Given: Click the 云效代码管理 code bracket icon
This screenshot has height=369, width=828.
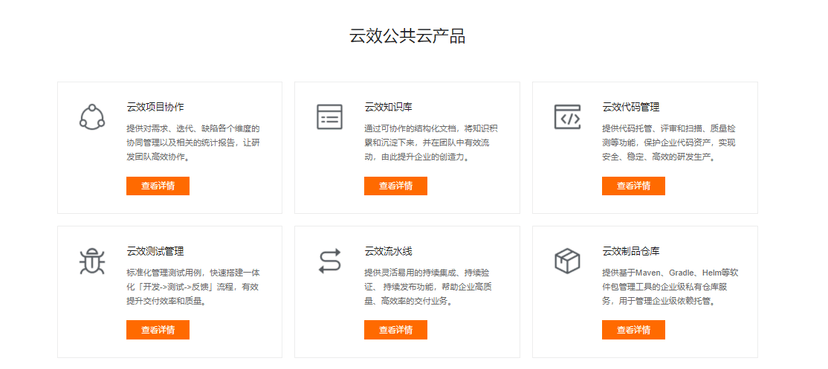Looking at the screenshot, I should point(567,117).
